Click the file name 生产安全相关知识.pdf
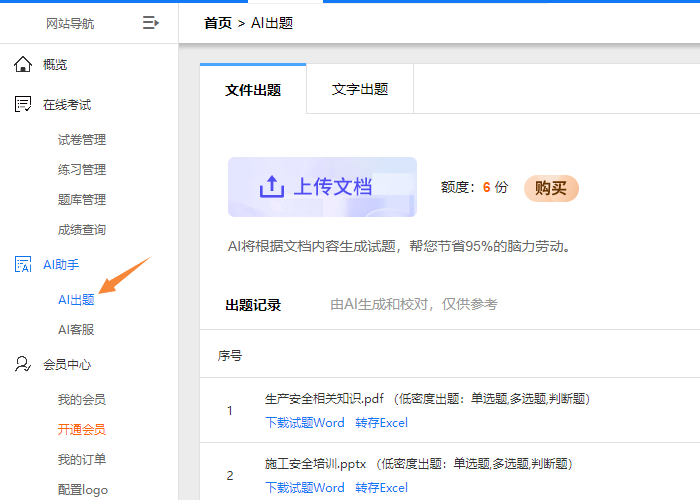The height and width of the screenshot is (500, 700). [x=324, y=398]
